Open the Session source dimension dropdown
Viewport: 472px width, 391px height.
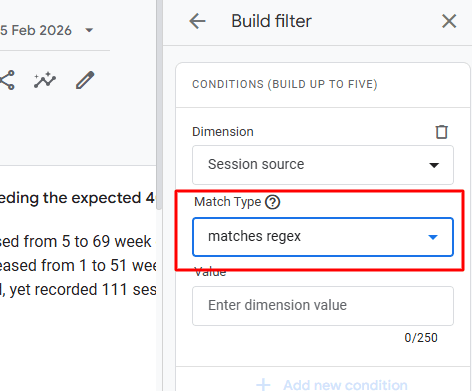pyautogui.click(x=323, y=165)
